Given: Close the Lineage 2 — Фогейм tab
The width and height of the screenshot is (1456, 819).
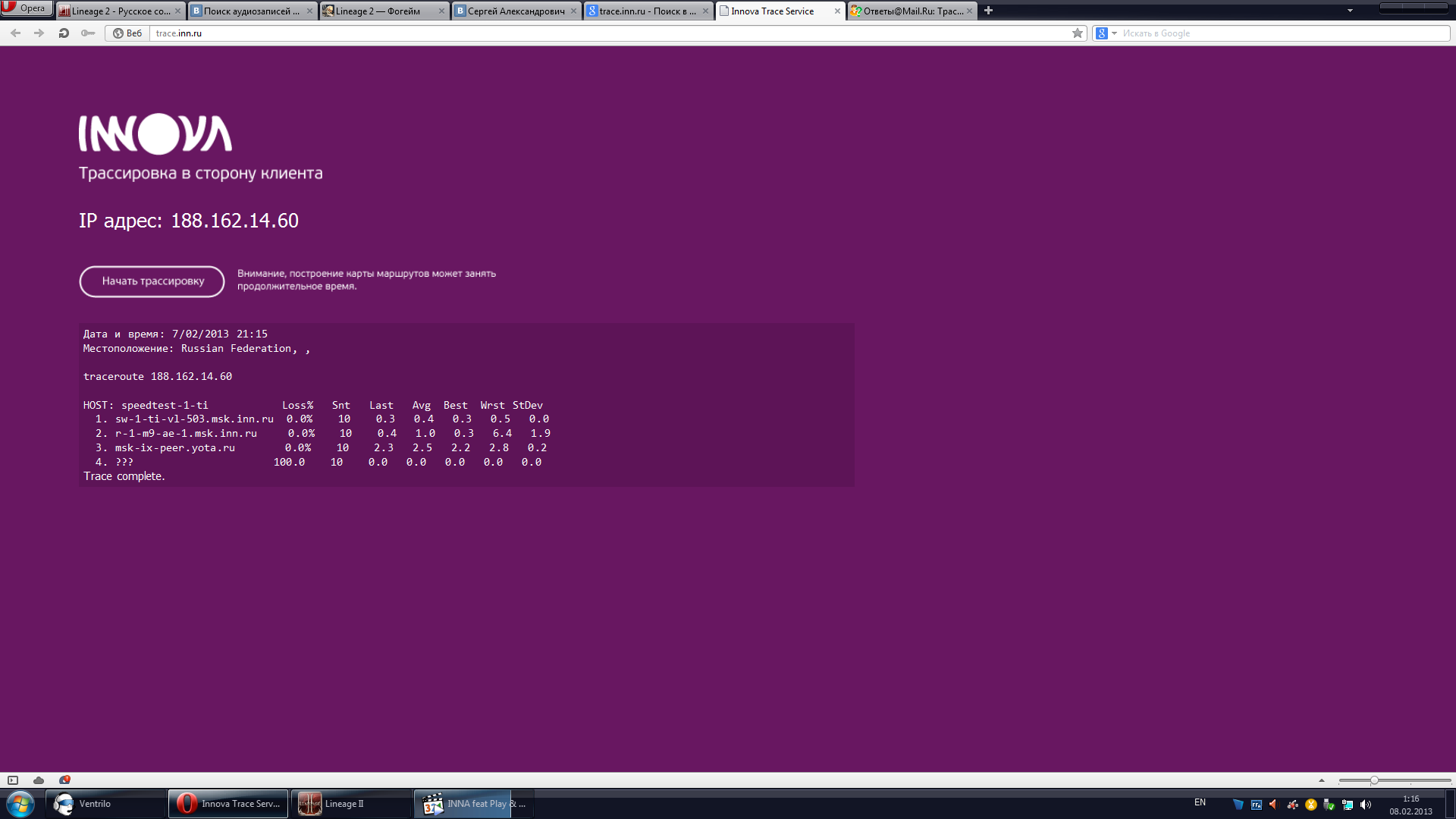Looking at the screenshot, I should pyautogui.click(x=441, y=11).
